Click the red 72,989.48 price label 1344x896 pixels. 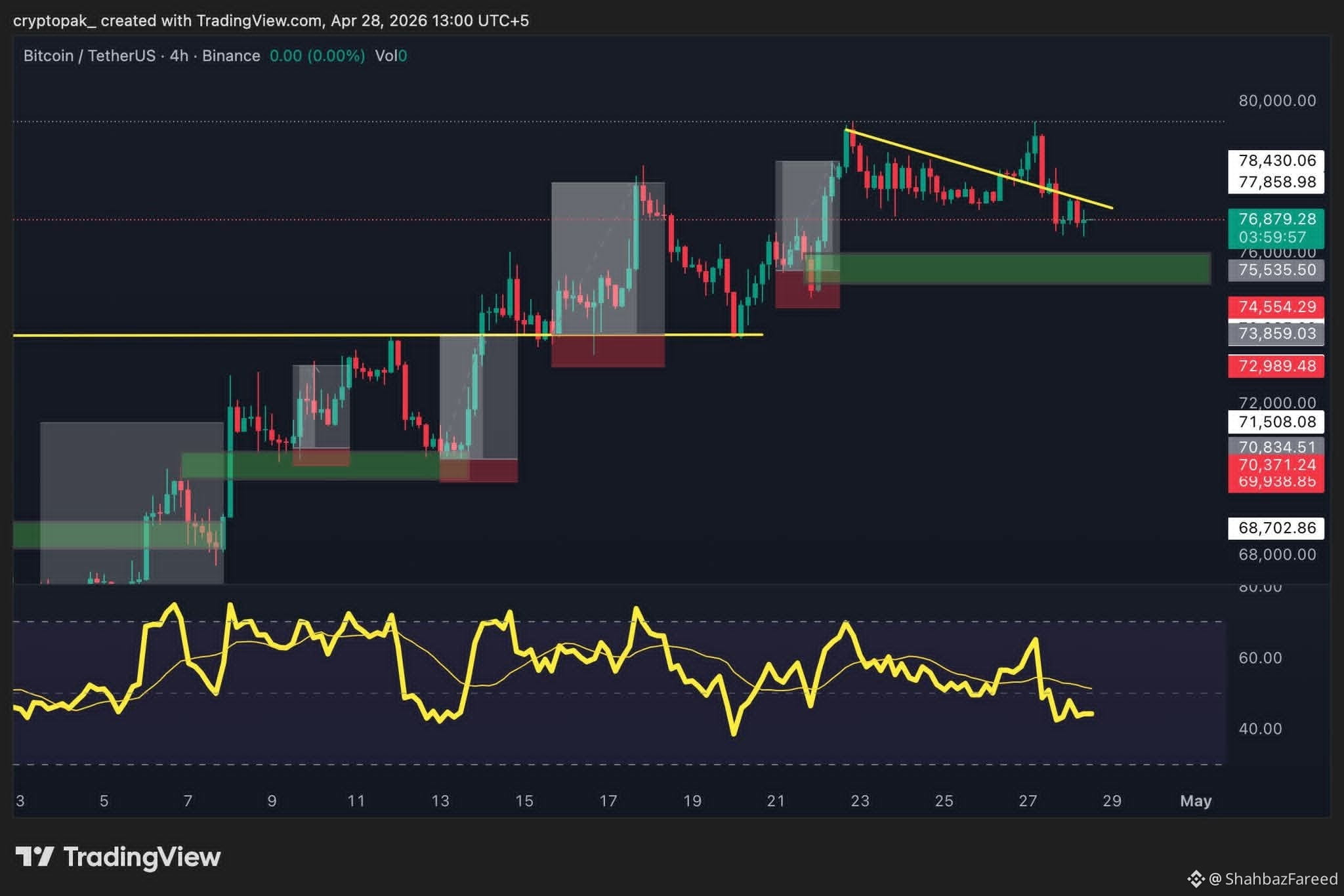click(1276, 366)
